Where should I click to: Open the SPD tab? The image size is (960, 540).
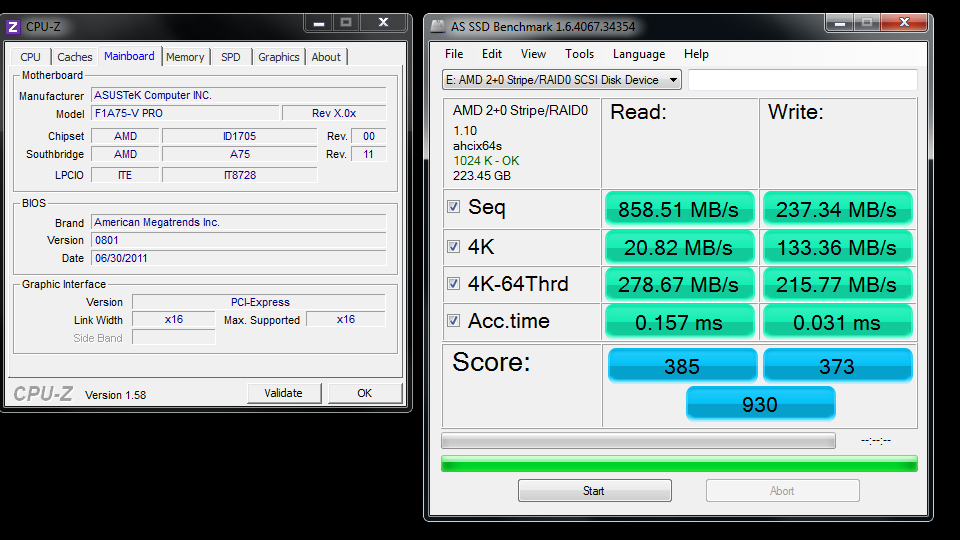pyautogui.click(x=231, y=57)
